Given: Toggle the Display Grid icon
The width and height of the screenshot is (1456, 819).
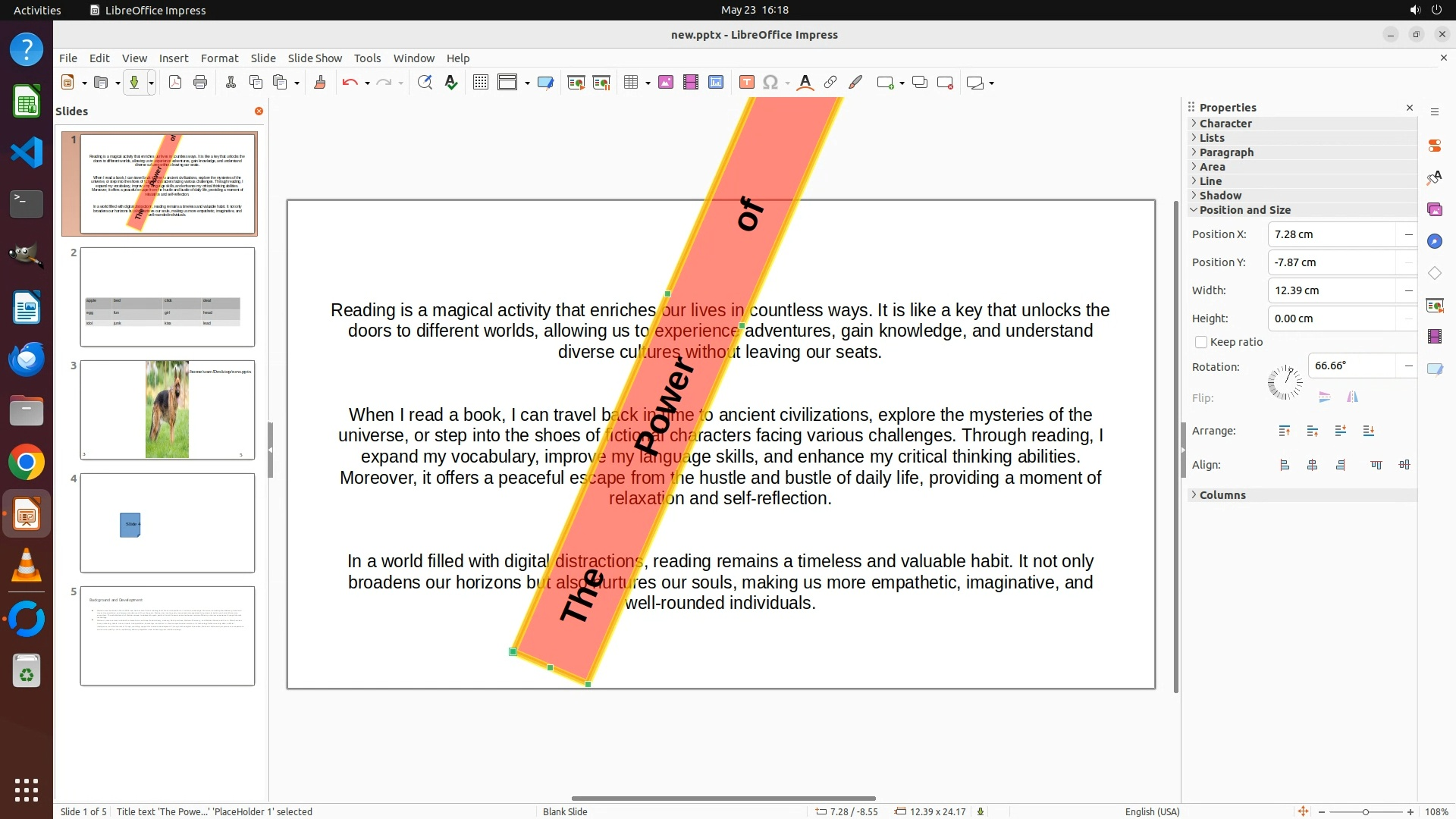Looking at the screenshot, I should pyautogui.click(x=480, y=83).
